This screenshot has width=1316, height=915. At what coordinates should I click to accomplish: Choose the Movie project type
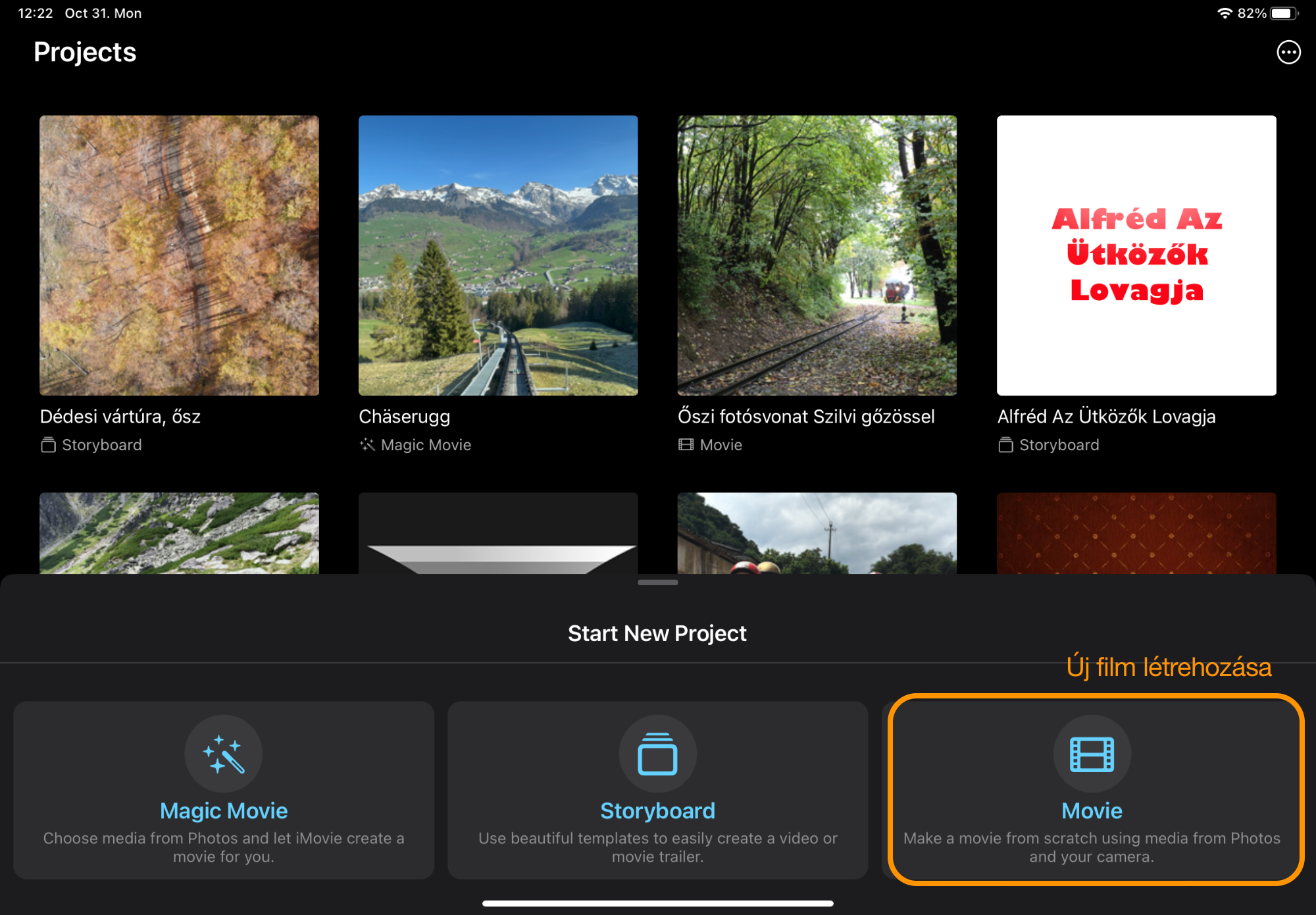click(x=1092, y=790)
